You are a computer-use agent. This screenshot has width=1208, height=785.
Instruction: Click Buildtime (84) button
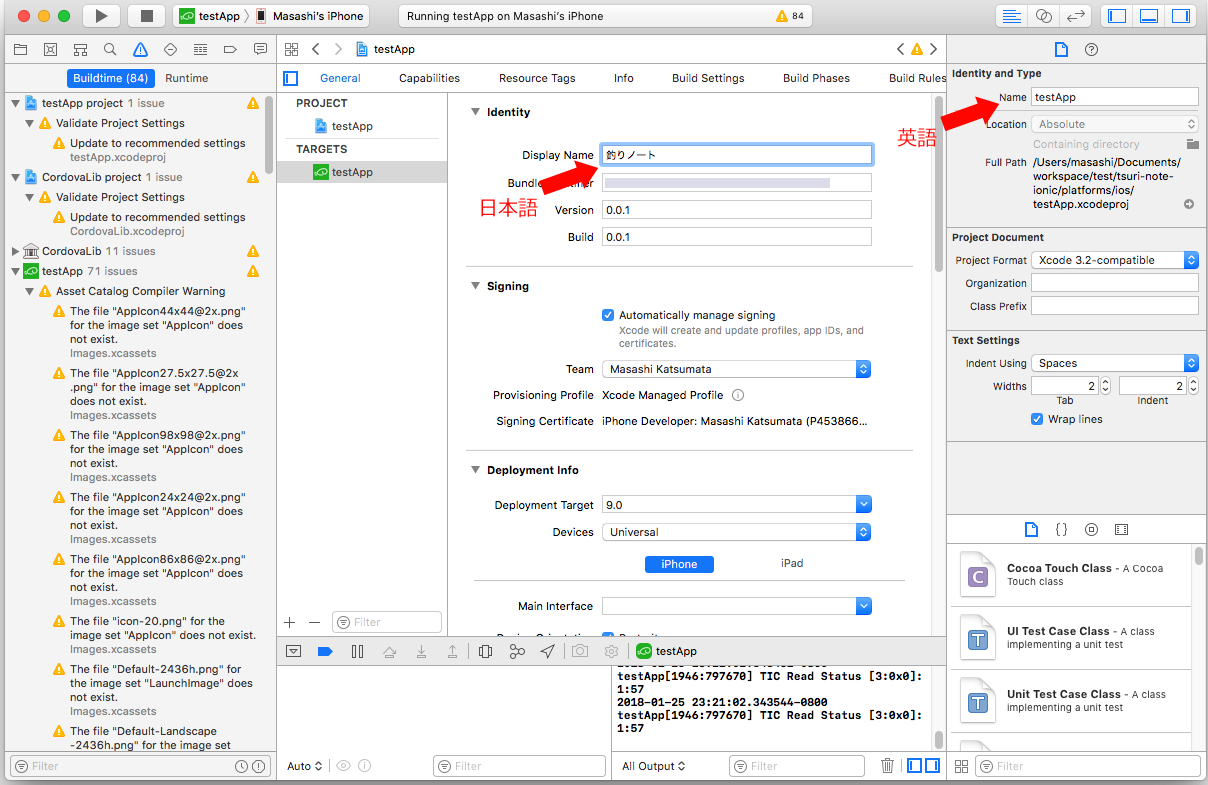point(111,78)
